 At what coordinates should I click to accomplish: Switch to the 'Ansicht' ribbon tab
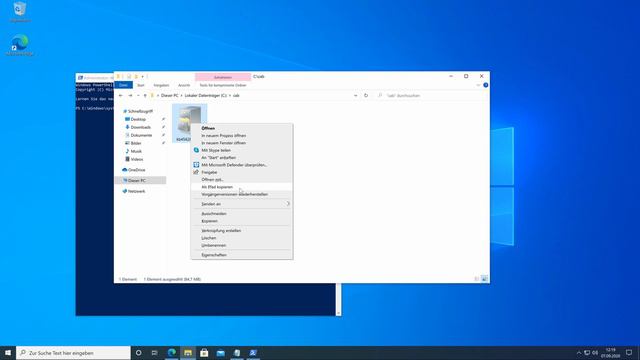click(x=184, y=85)
